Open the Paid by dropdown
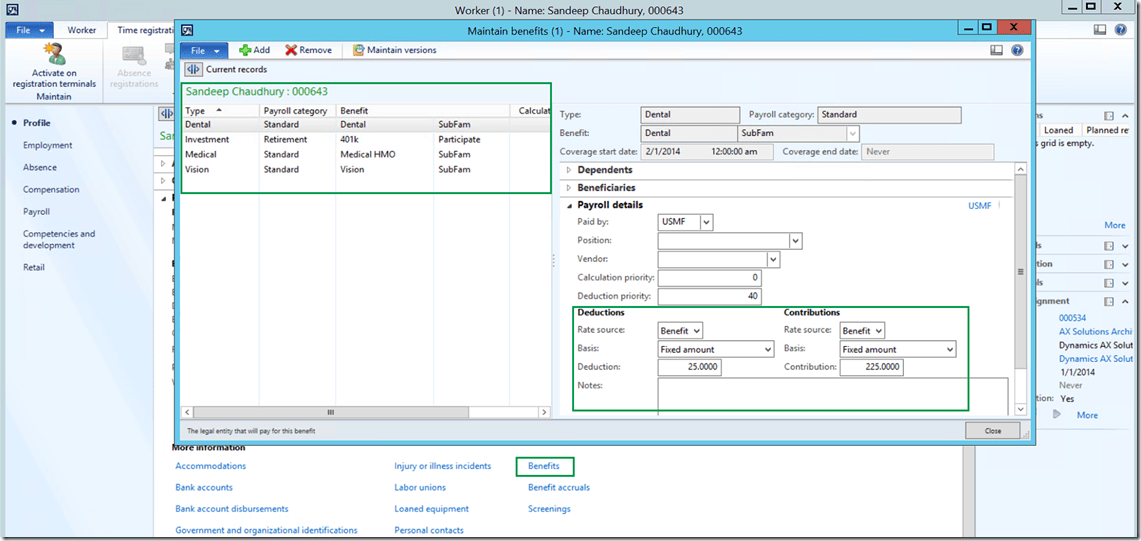1141x541 pixels. tap(707, 222)
